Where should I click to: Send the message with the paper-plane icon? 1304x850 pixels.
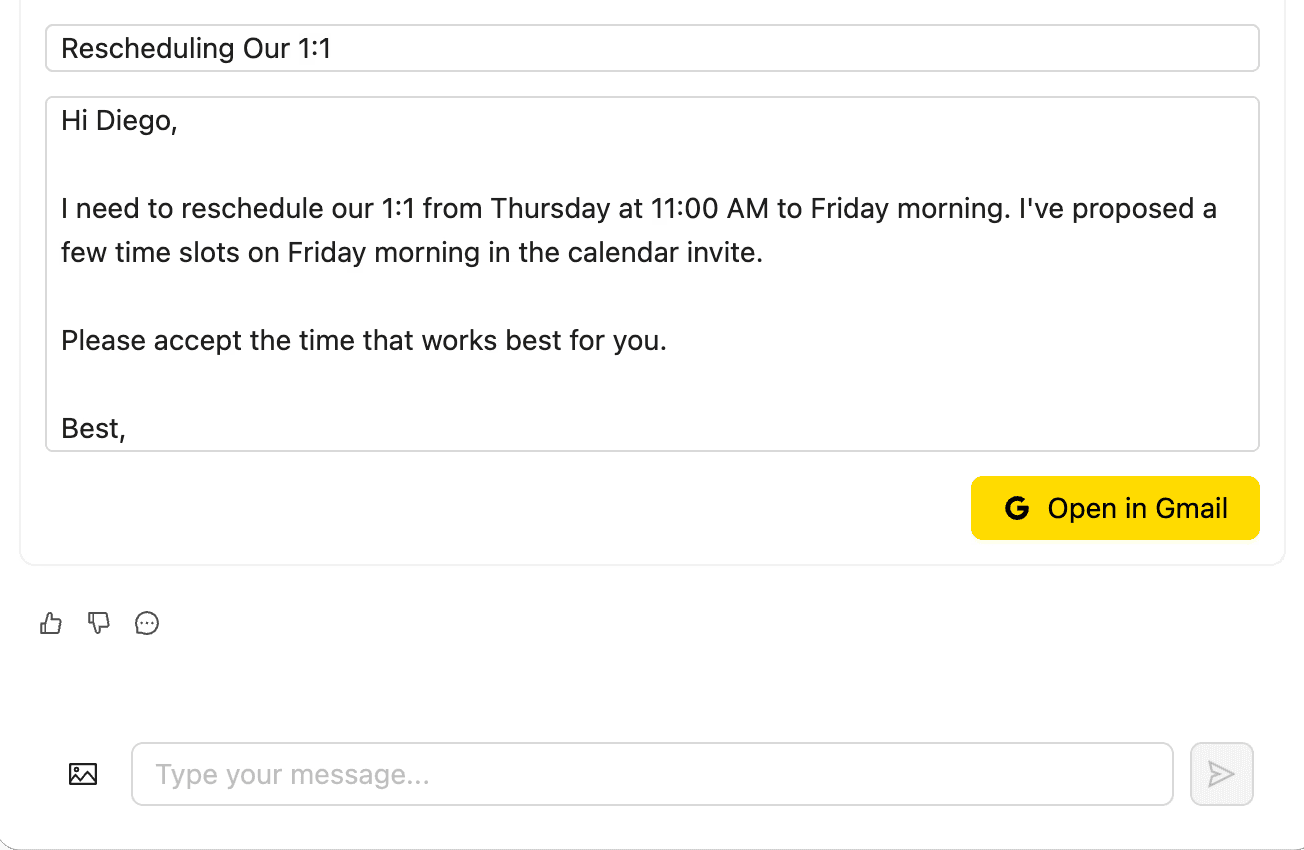tap(1221, 774)
